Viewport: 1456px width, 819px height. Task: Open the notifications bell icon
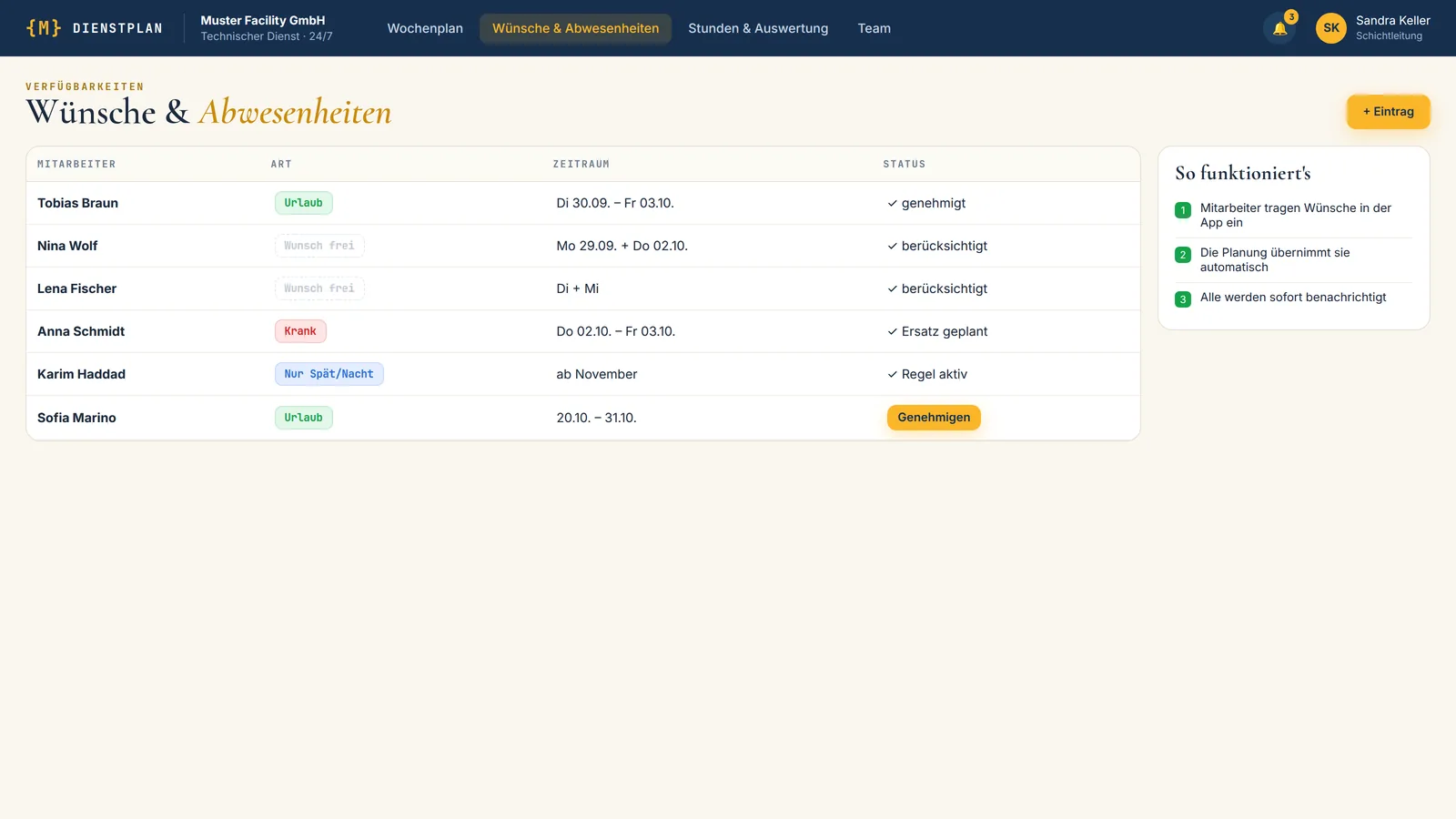pyautogui.click(x=1279, y=28)
